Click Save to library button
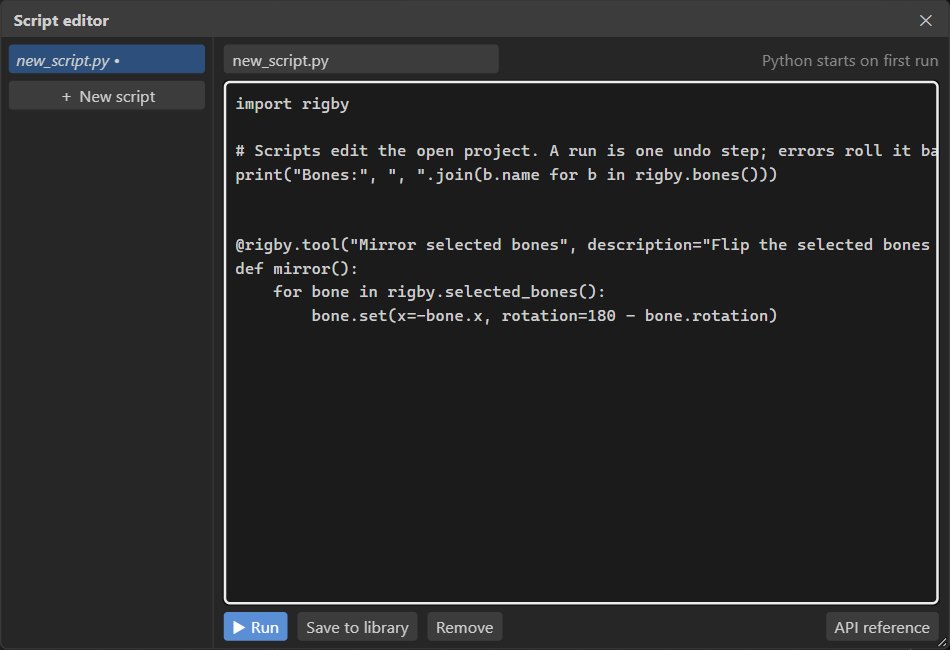The height and width of the screenshot is (650, 950). pos(357,627)
